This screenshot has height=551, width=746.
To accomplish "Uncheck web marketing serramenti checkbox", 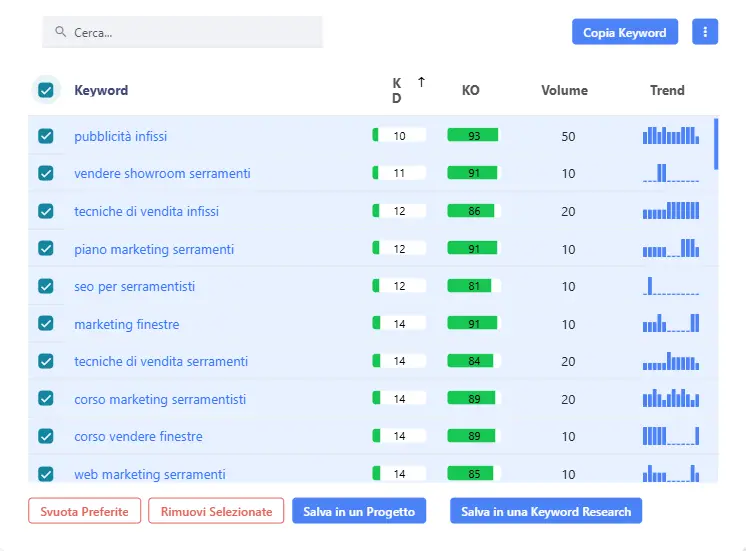I will click(x=46, y=474).
